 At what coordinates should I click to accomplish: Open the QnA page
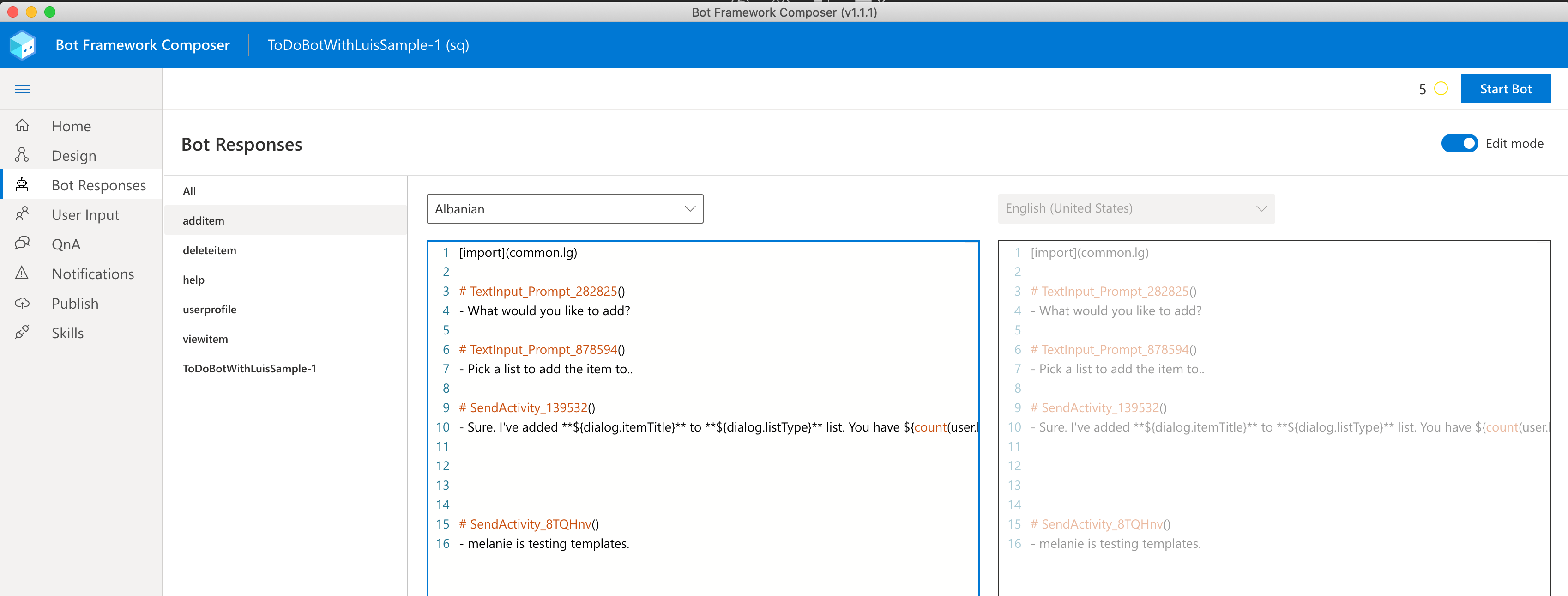[x=66, y=245]
